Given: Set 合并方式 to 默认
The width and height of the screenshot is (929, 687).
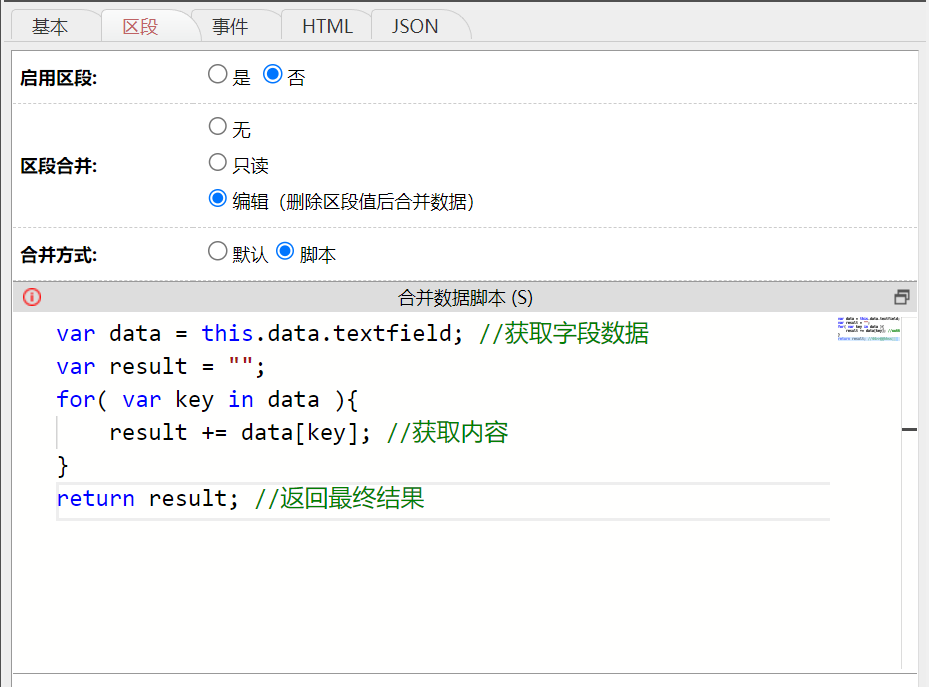Looking at the screenshot, I should tap(218, 252).
